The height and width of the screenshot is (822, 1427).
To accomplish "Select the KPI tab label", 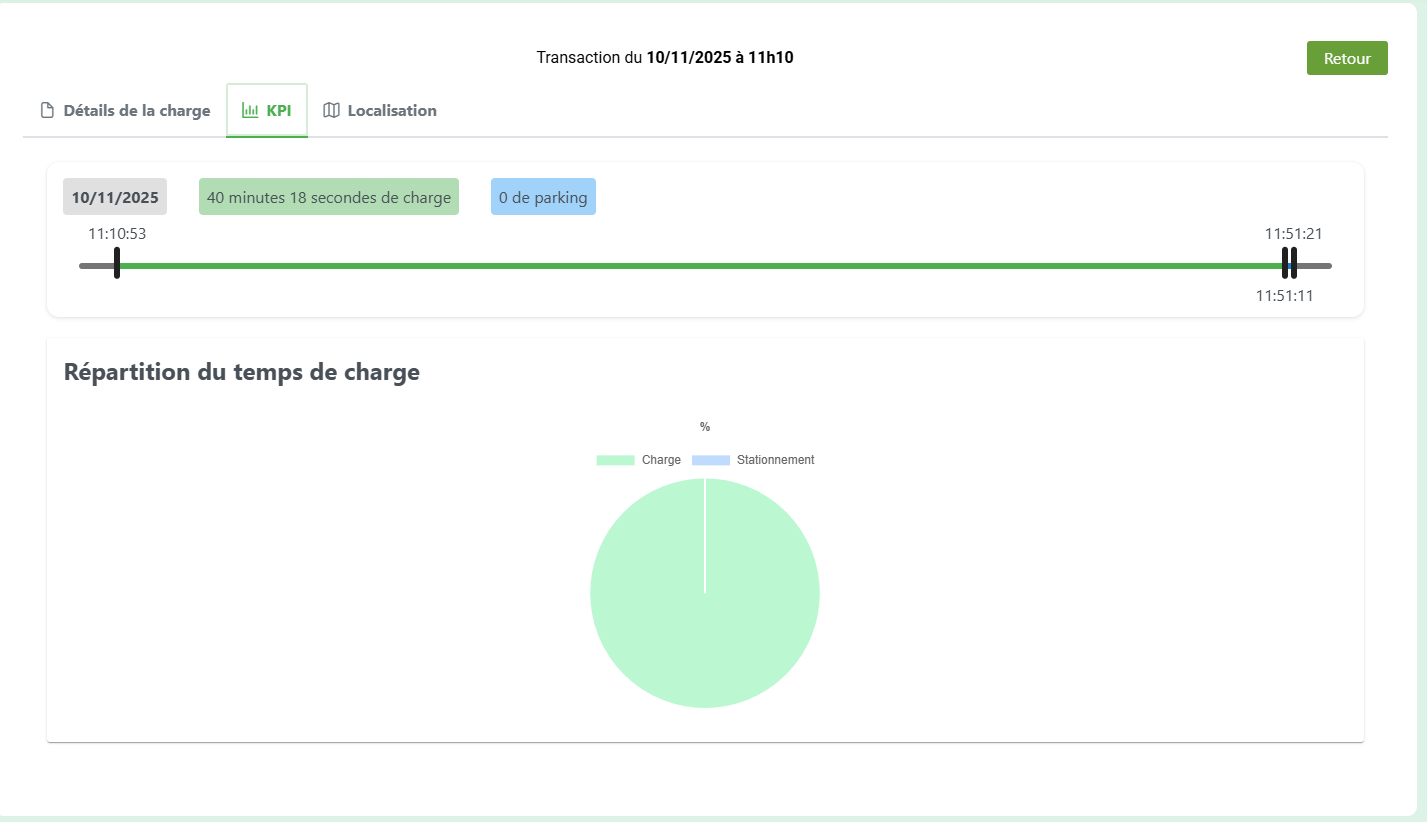I will pyautogui.click(x=278, y=111).
